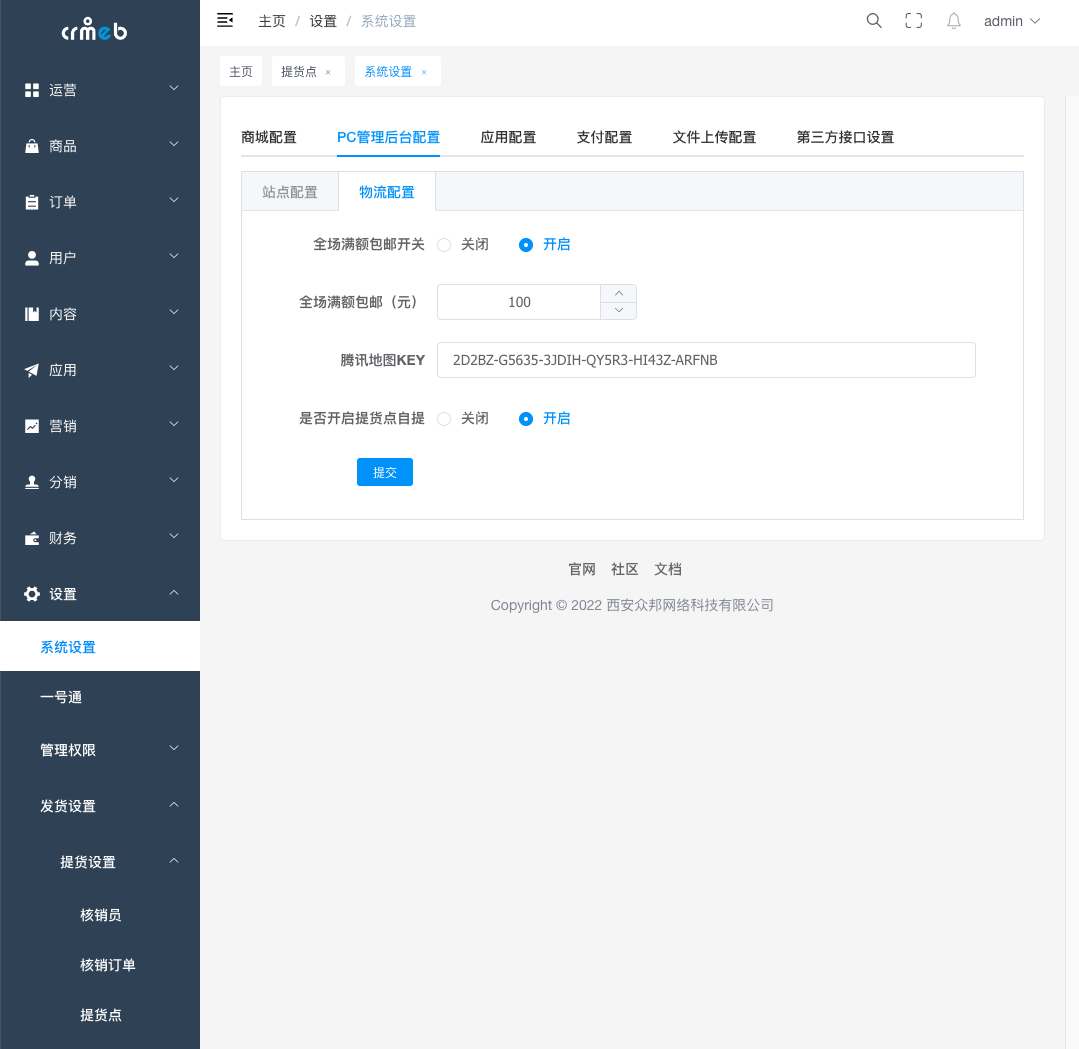The width and height of the screenshot is (1079, 1049).
Task: Click the 订单 clipboard icon
Action: click(x=32, y=202)
